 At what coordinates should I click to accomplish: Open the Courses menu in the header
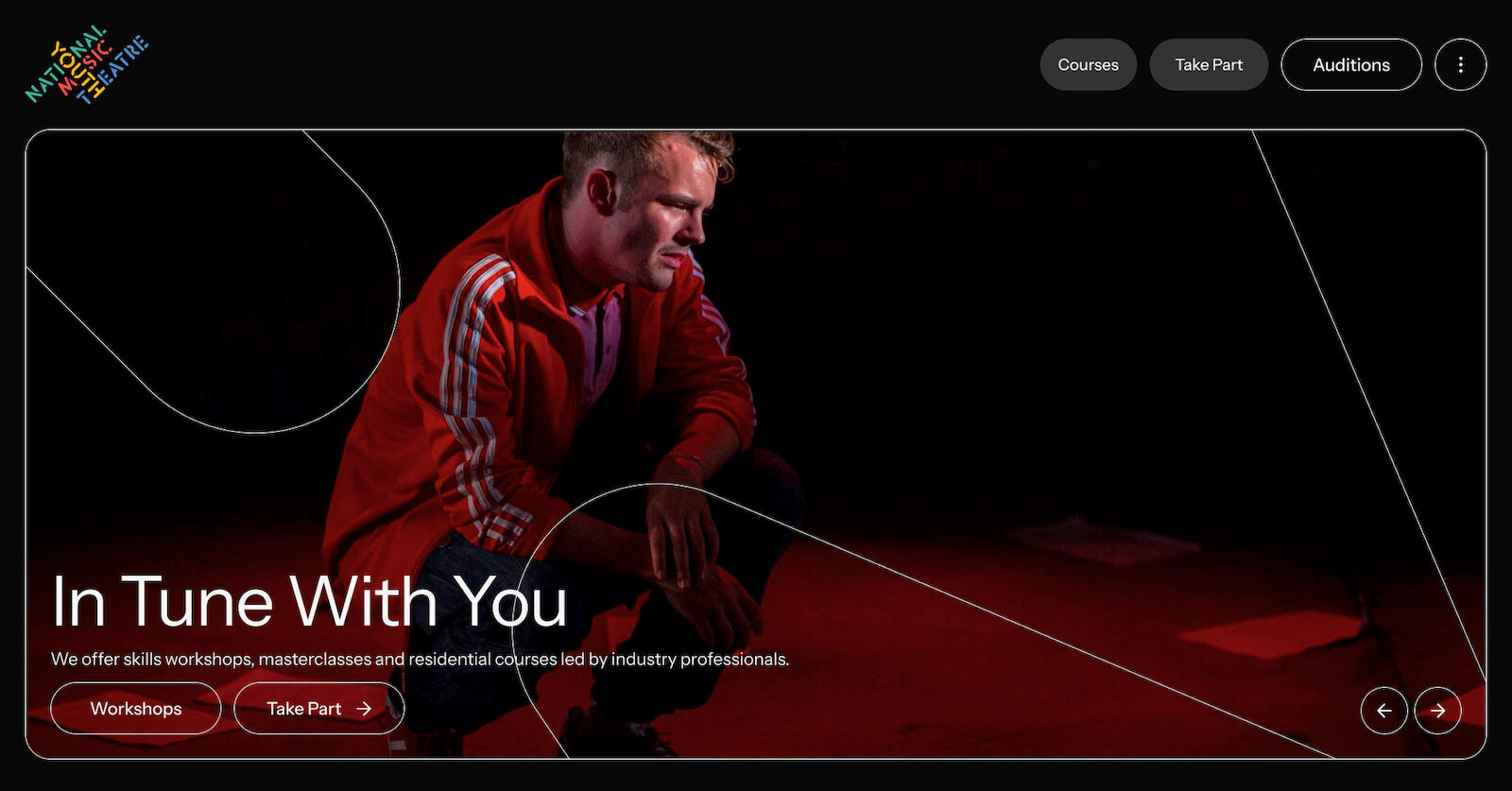pos(1088,64)
